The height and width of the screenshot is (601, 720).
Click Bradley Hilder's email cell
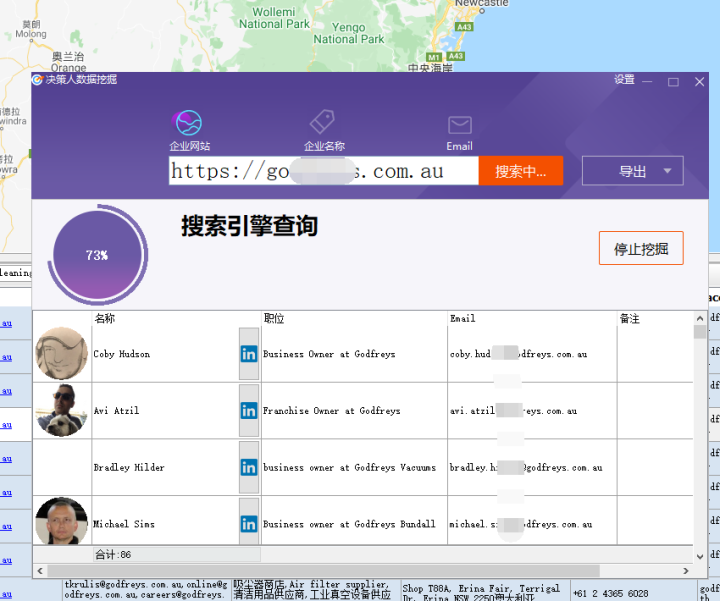[x=532, y=468]
